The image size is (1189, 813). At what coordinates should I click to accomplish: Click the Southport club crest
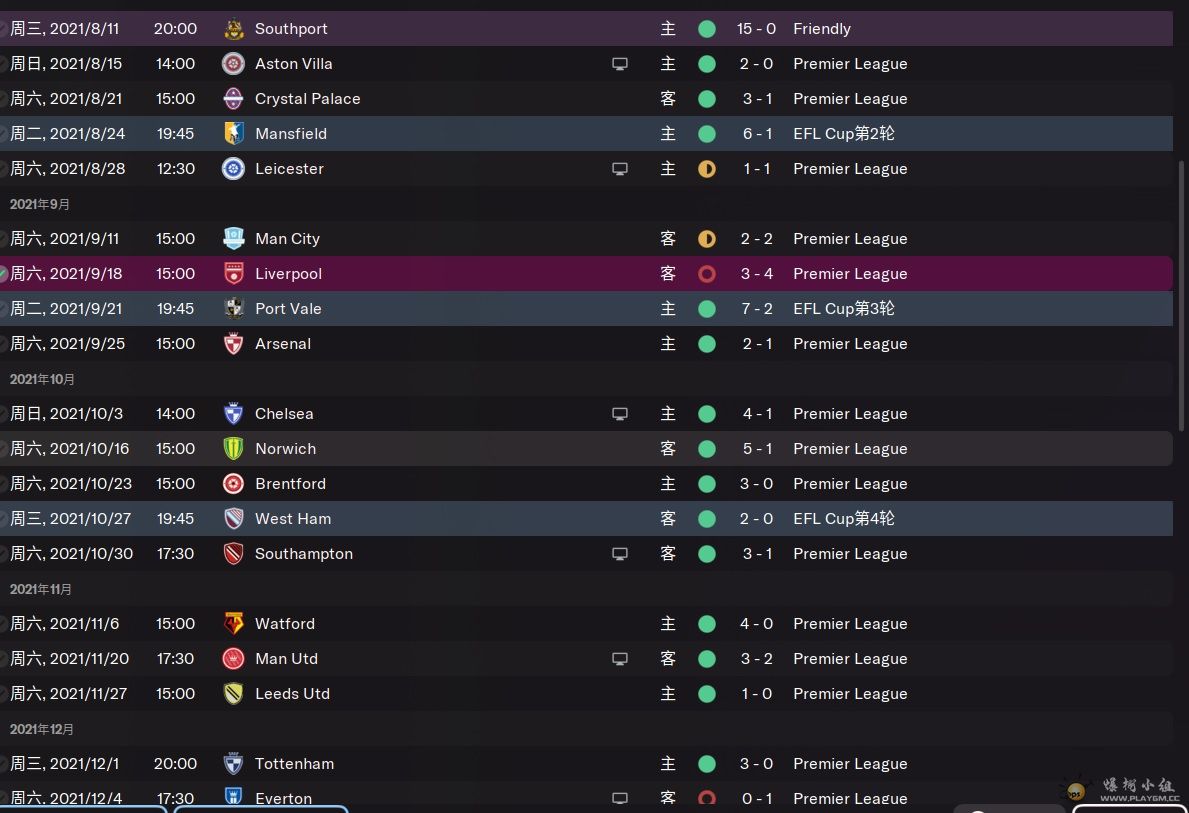[x=234, y=29]
